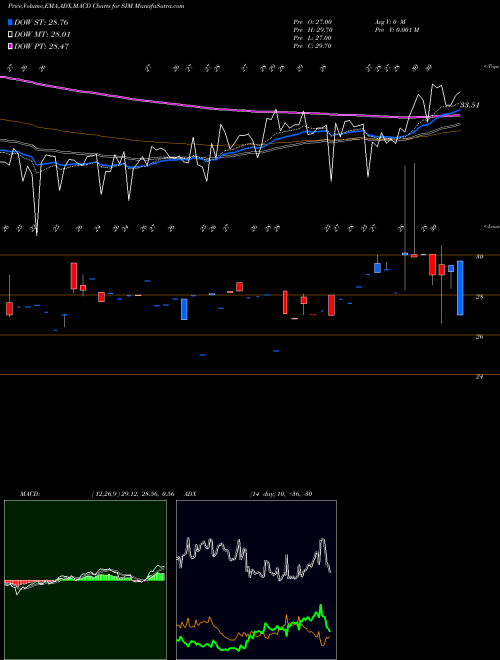Click the 'ADX' panel heading
The image size is (500, 660).
(191, 494)
